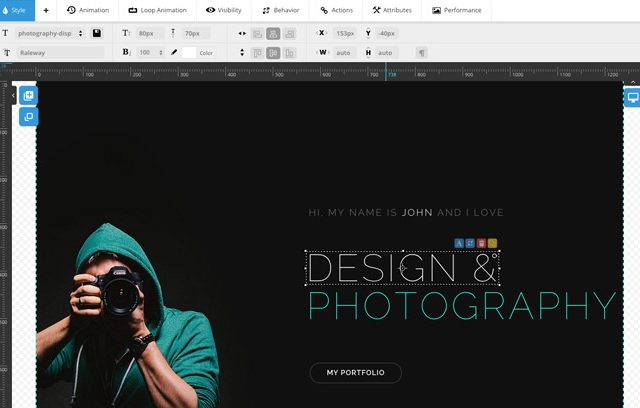Select vertical middle alignment option
The height and width of the screenshot is (408, 640).
[273, 52]
